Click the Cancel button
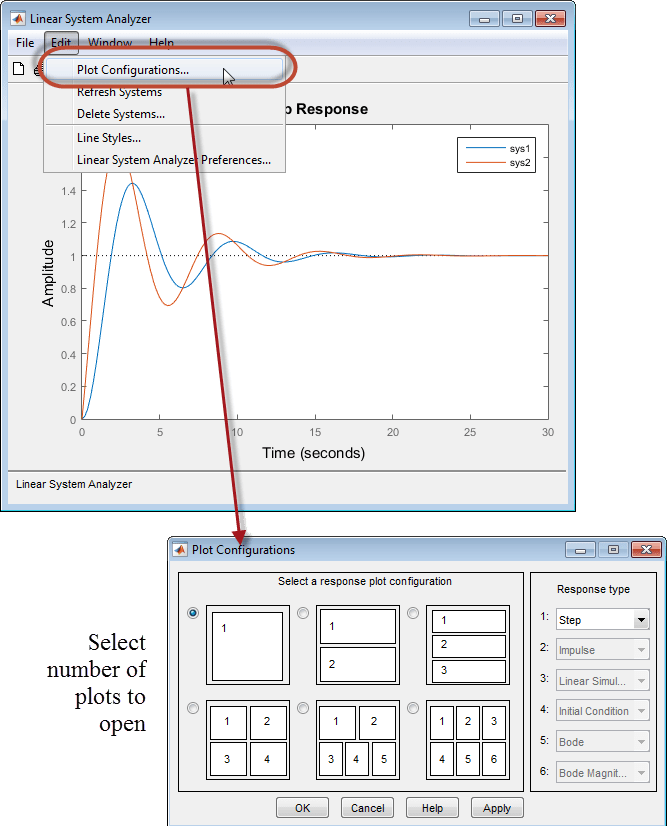Screen dimensions: 671x826 [x=368, y=808]
